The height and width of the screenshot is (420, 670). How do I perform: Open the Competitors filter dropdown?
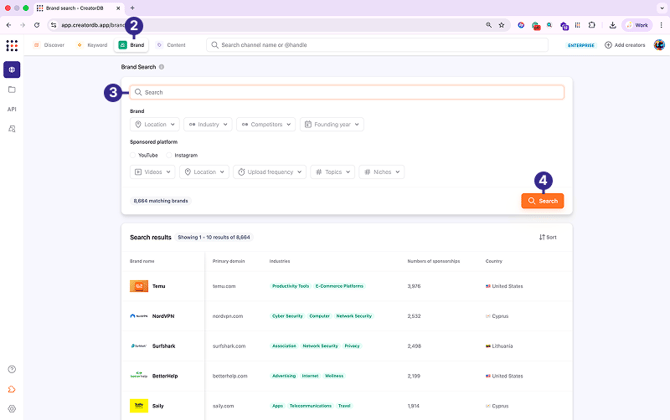click(266, 125)
